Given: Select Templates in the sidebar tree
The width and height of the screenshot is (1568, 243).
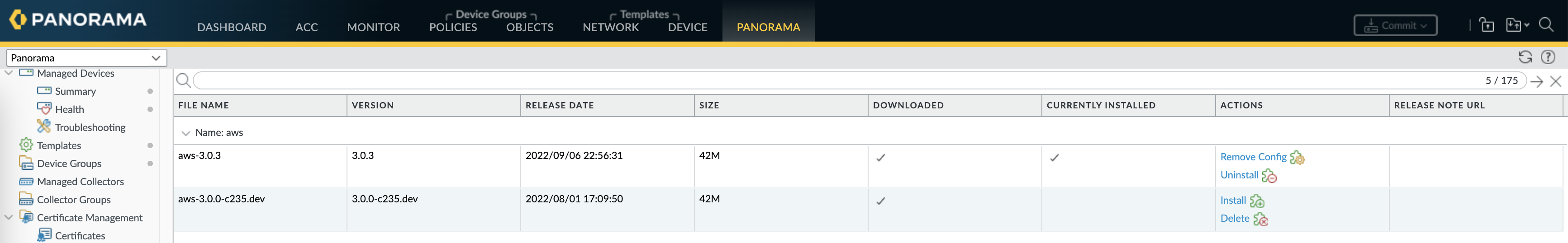Looking at the screenshot, I should (58, 145).
